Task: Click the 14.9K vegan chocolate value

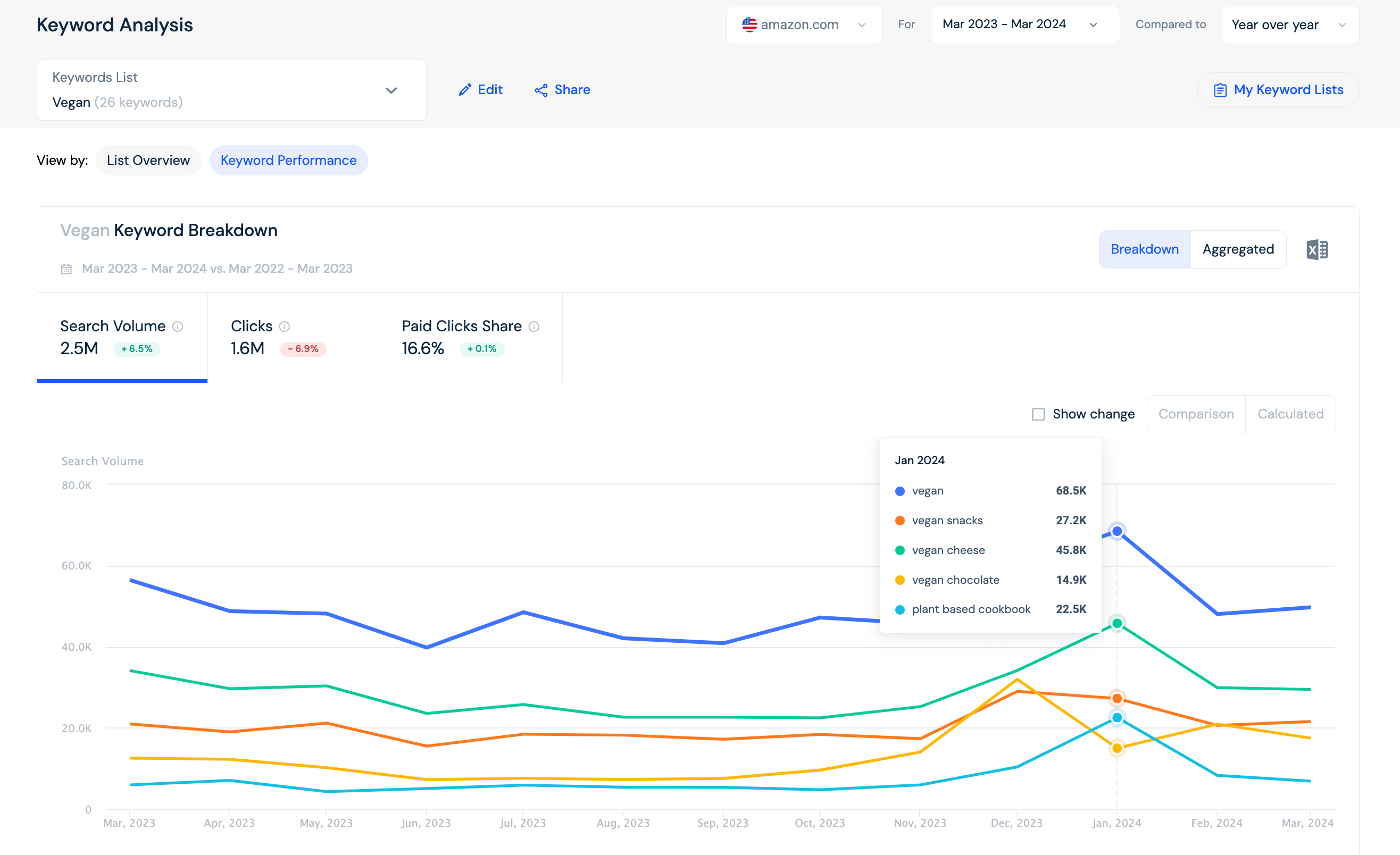Action: pos(1071,580)
